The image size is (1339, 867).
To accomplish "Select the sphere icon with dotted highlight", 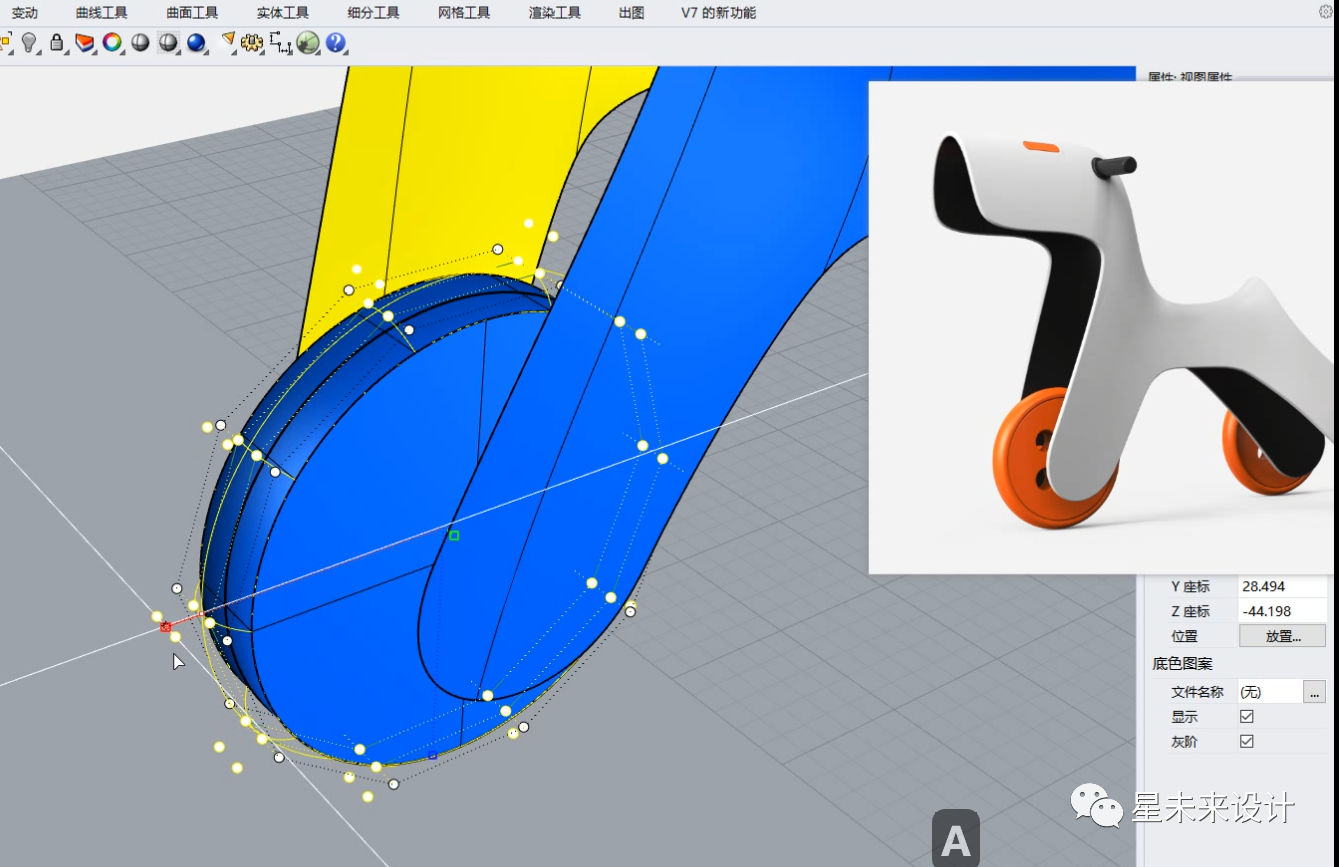I will click(x=168, y=42).
